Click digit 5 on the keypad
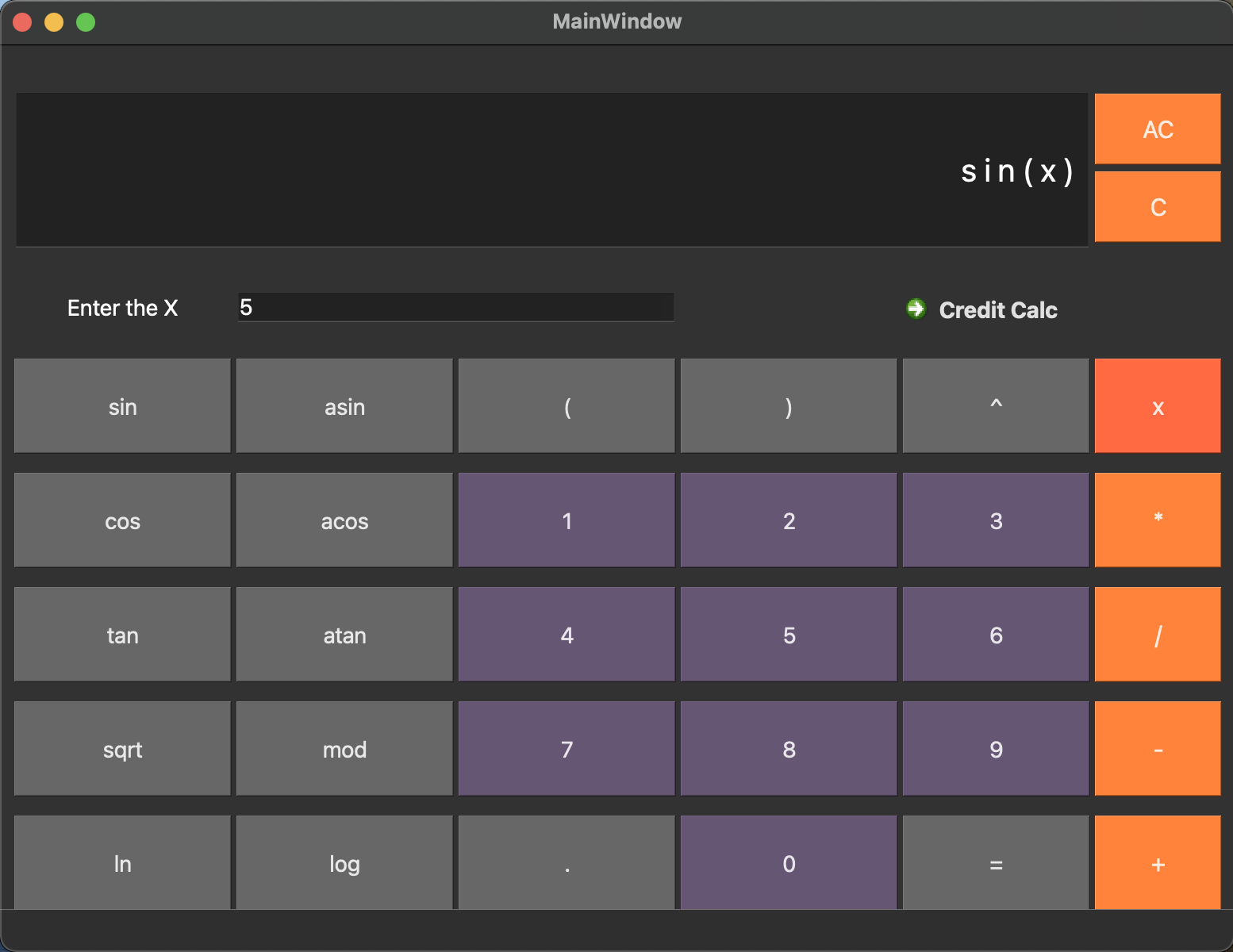This screenshot has height=952, width=1233. point(788,635)
